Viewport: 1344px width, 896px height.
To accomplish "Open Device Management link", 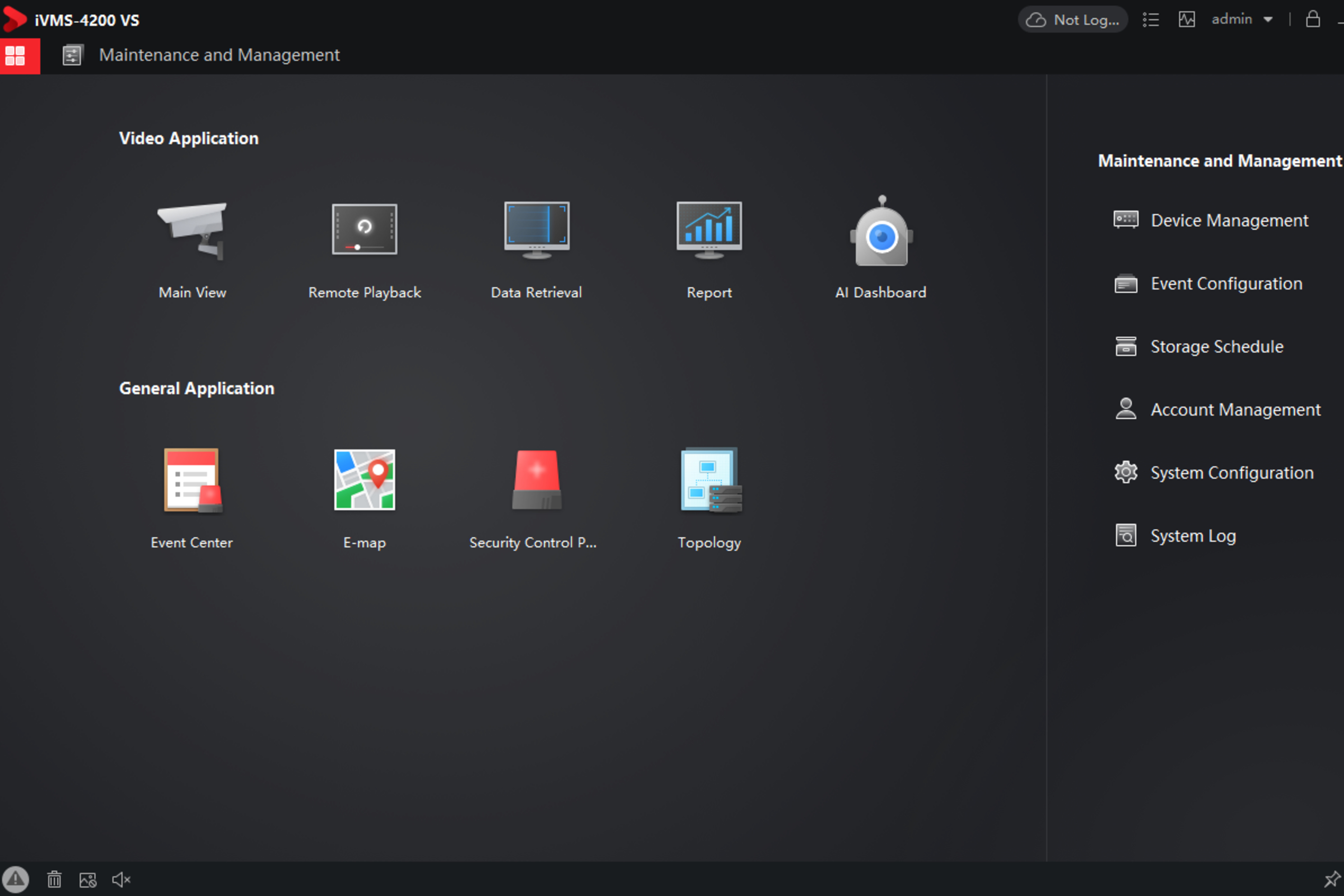I will point(1229,221).
